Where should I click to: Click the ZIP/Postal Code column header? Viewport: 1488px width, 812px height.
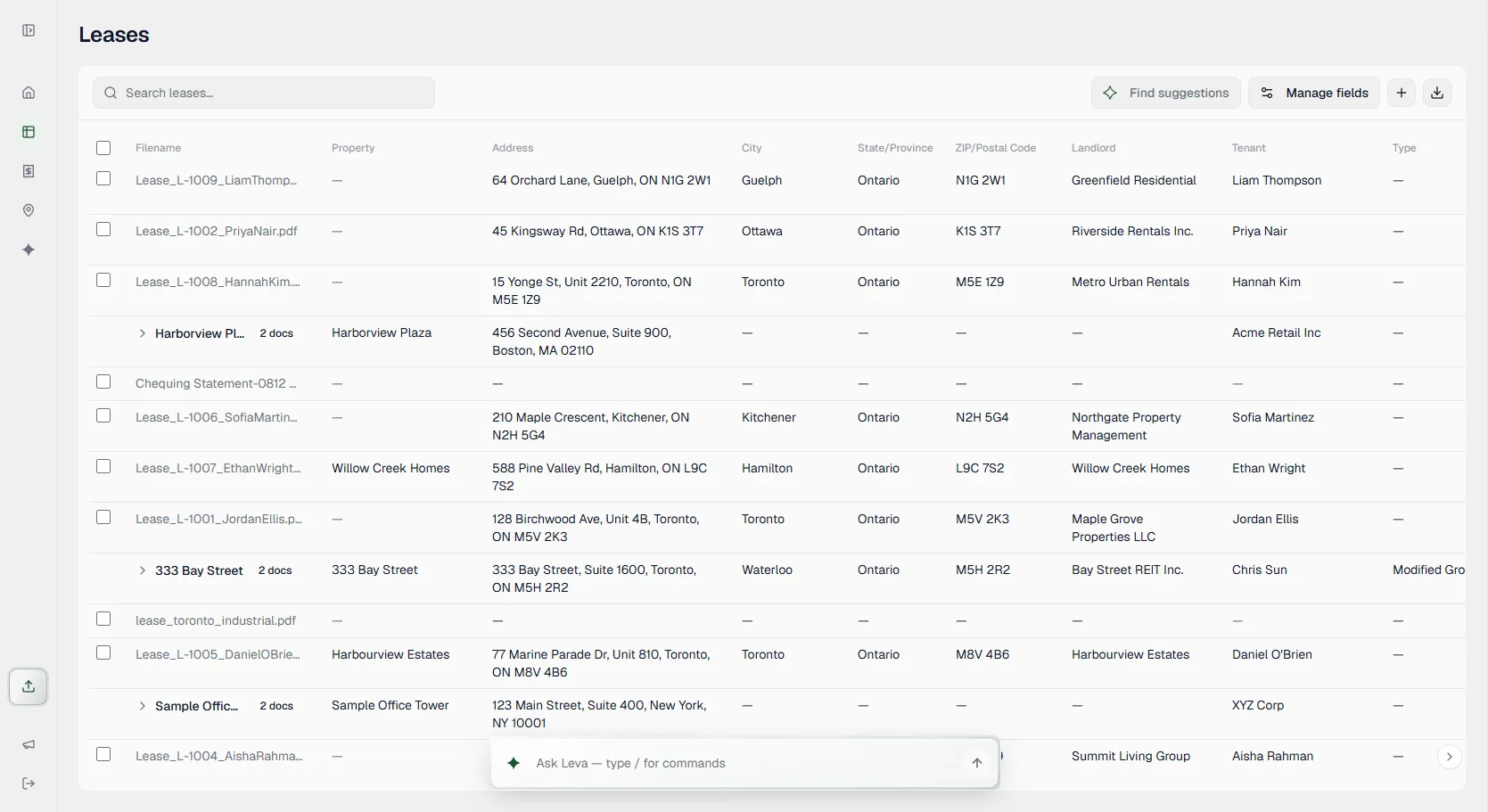point(996,148)
